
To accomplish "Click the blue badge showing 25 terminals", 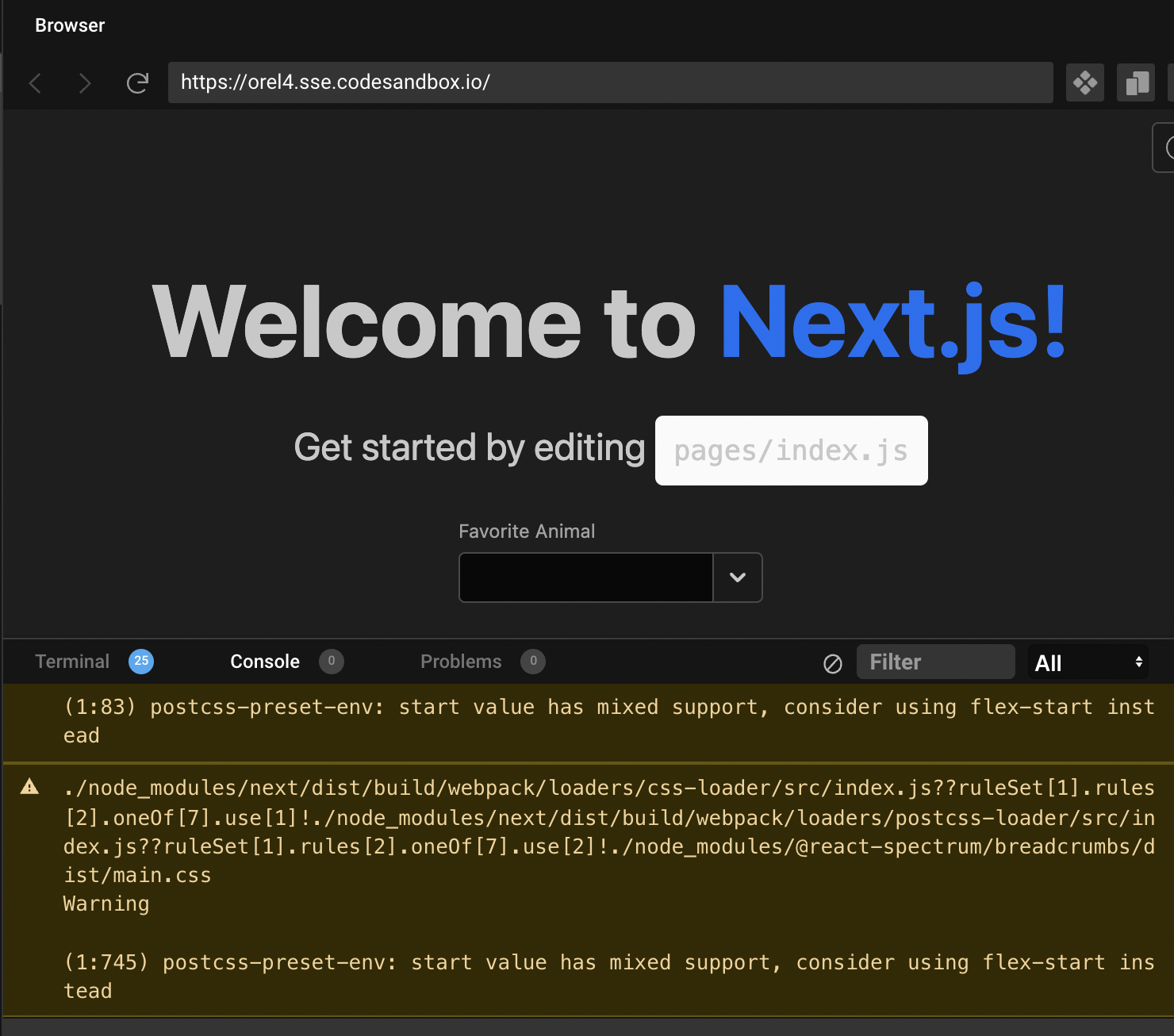I will point(140,661).
